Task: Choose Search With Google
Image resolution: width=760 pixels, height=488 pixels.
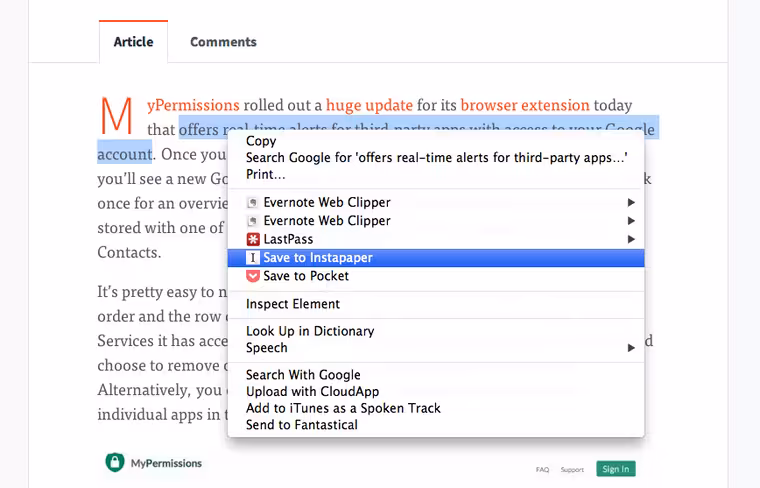Action: pyautogui.click(x=436, y=375)
